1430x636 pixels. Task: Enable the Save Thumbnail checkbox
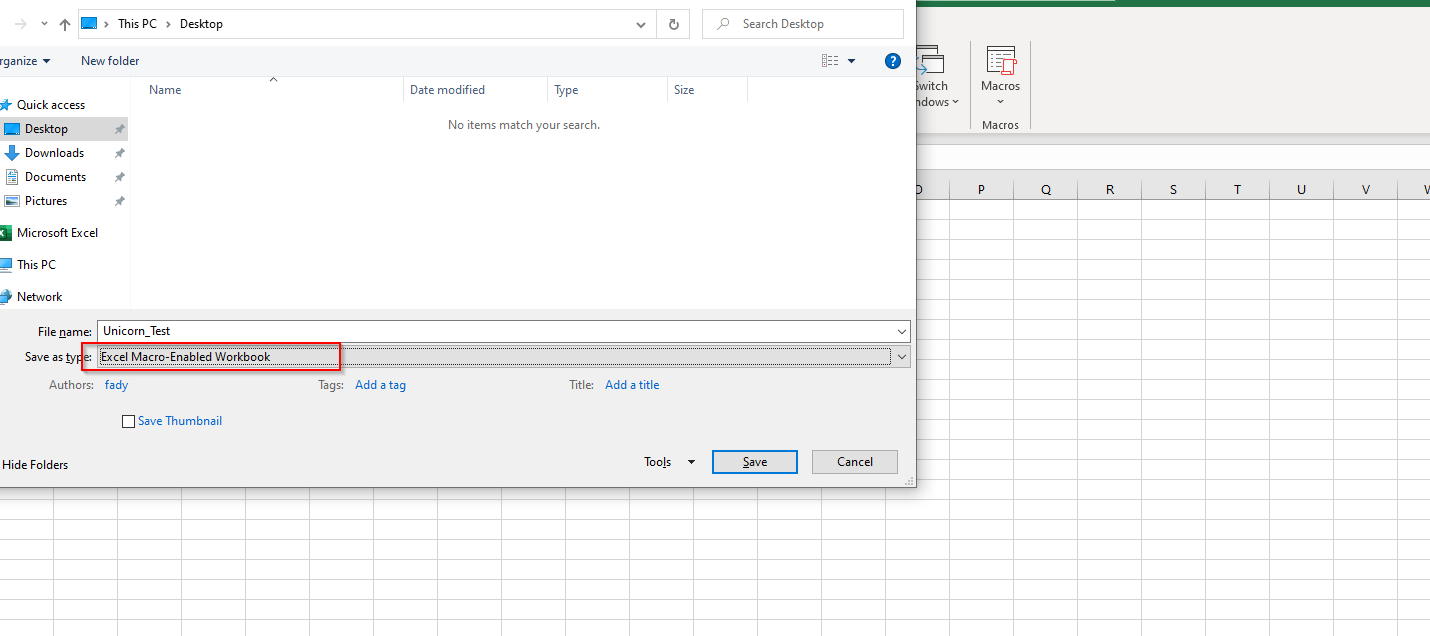[128, 422]
